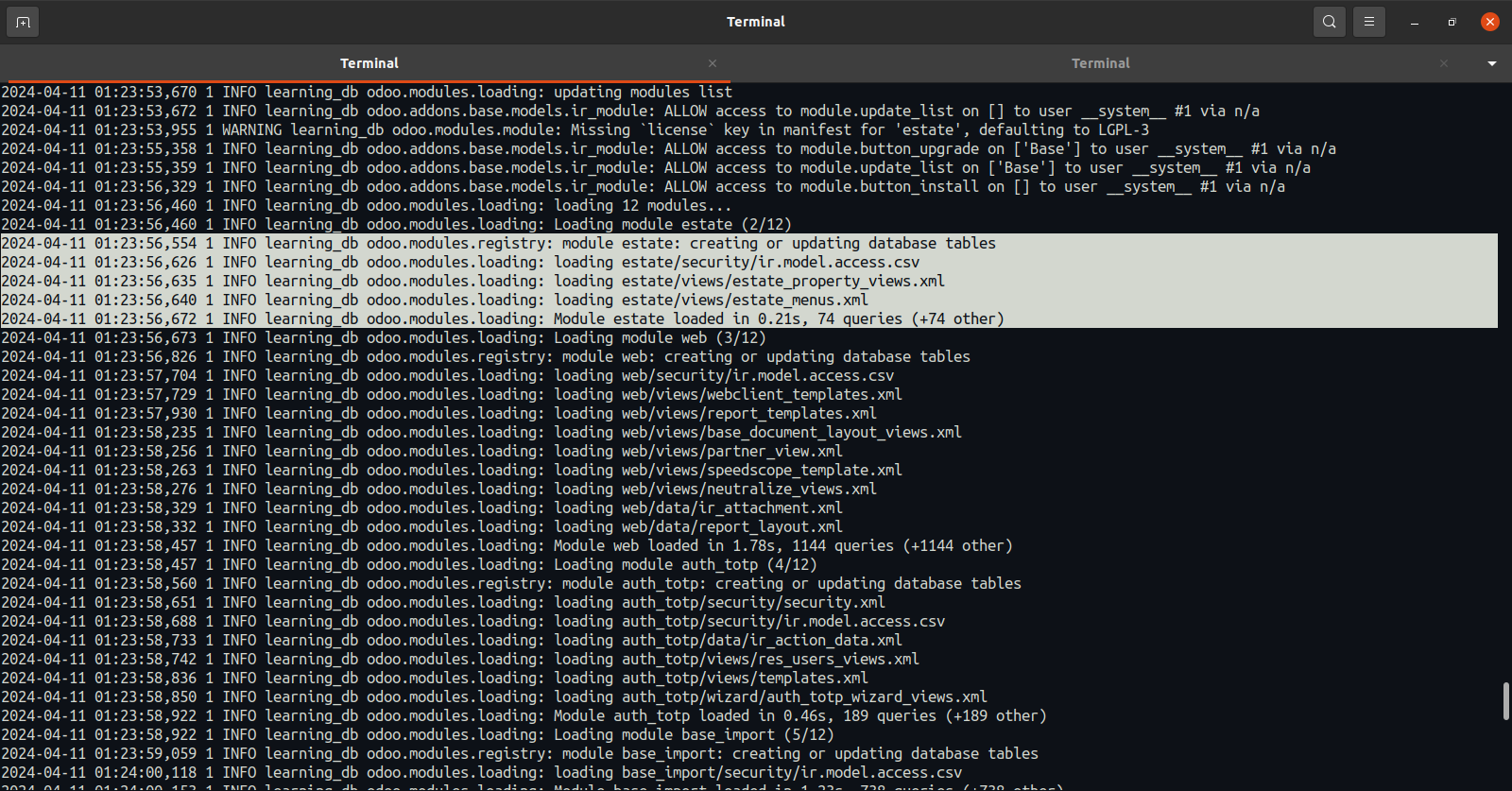The width and height of the screenshot is (1512, 791).
Task: Click line 'module.update_list on []' at 01:23:53,672
Action: pos(630,111)
